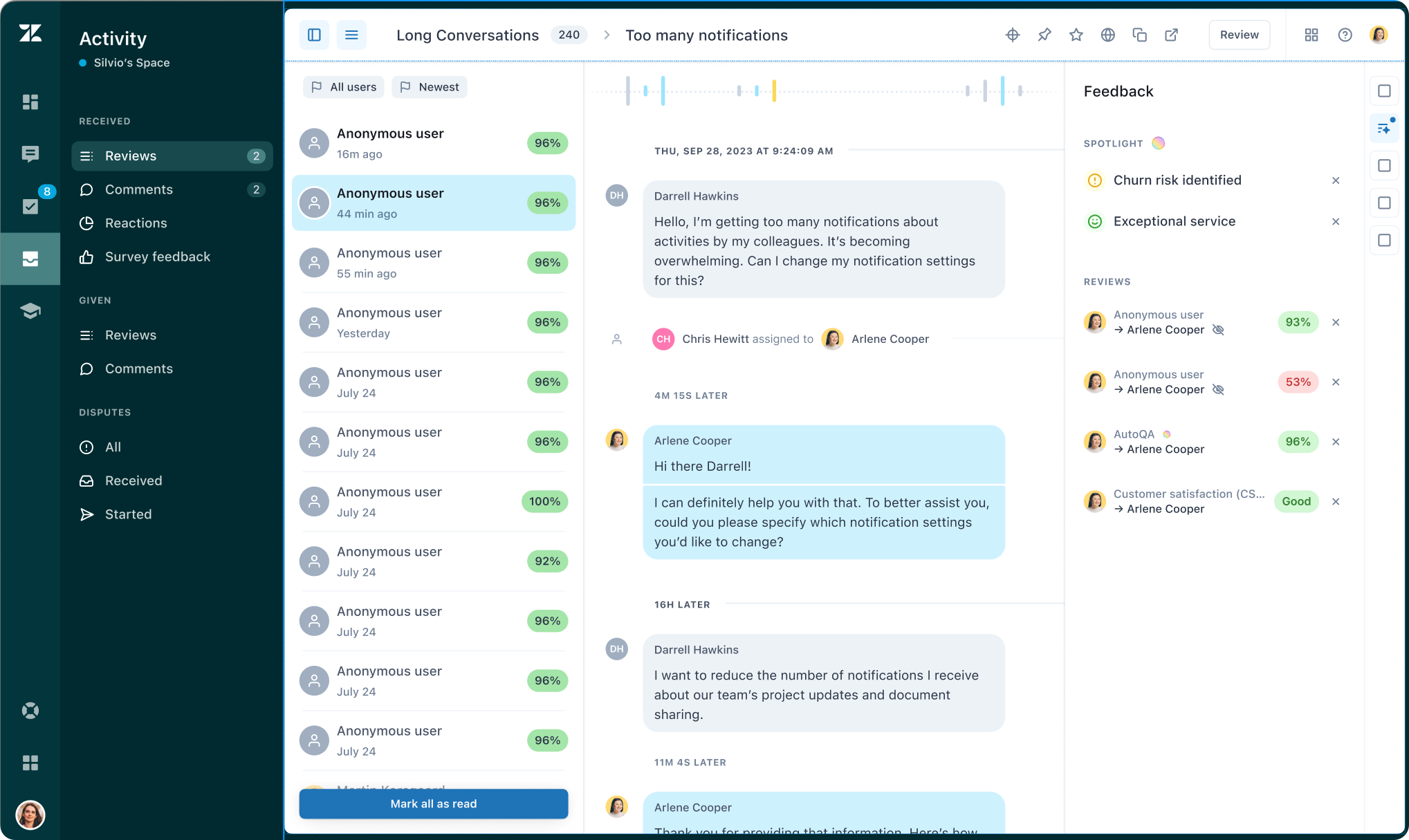Check the top checkbox in right rail
This screenshot has height=840, width=1409.
point(1384,91)
